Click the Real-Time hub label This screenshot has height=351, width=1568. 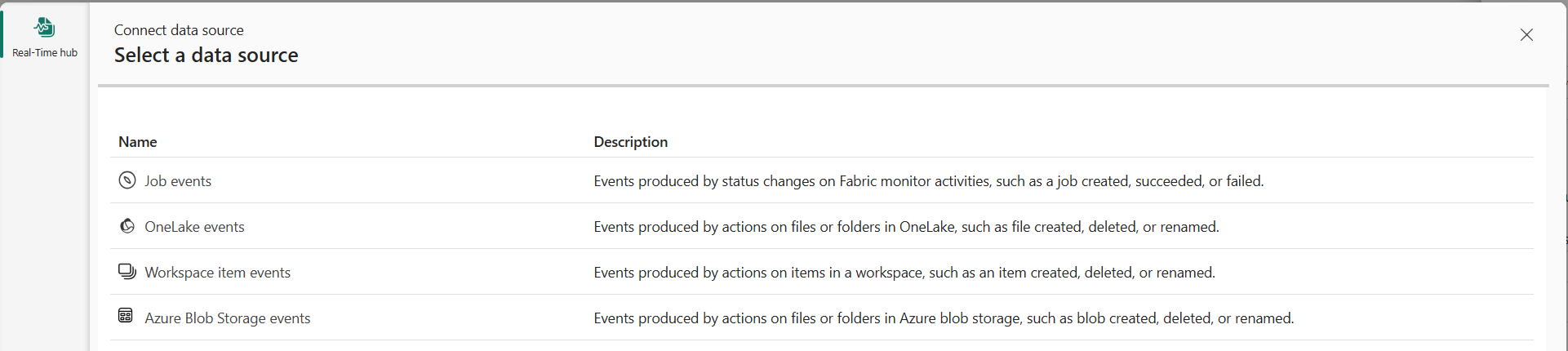45,53
